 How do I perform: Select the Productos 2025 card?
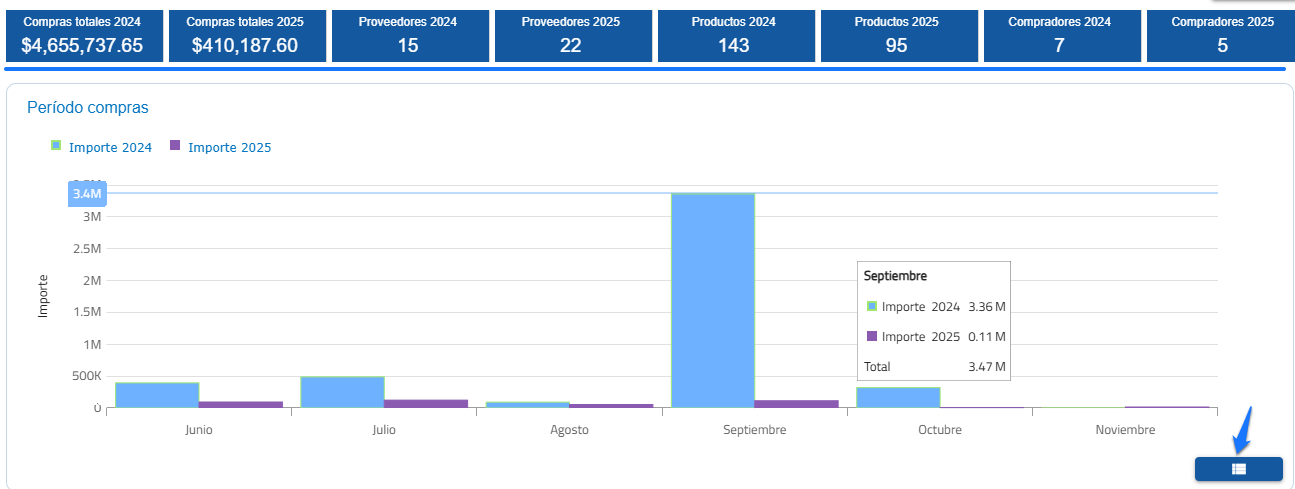click(x=897, y=36)
